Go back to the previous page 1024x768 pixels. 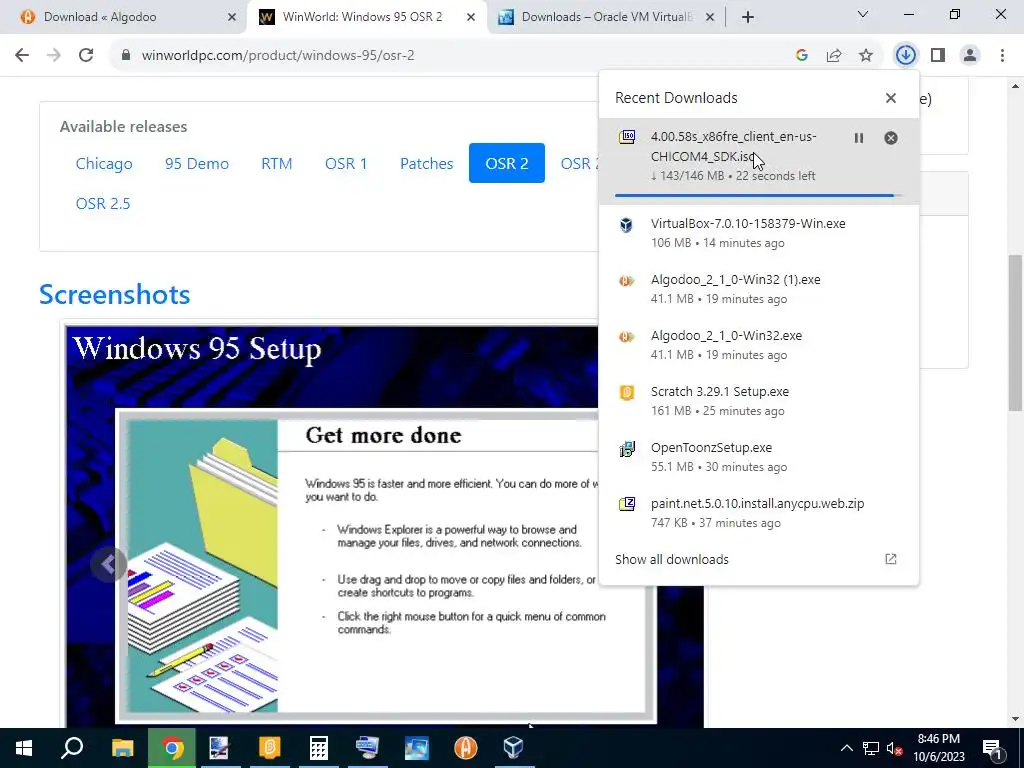coord(22,56)
